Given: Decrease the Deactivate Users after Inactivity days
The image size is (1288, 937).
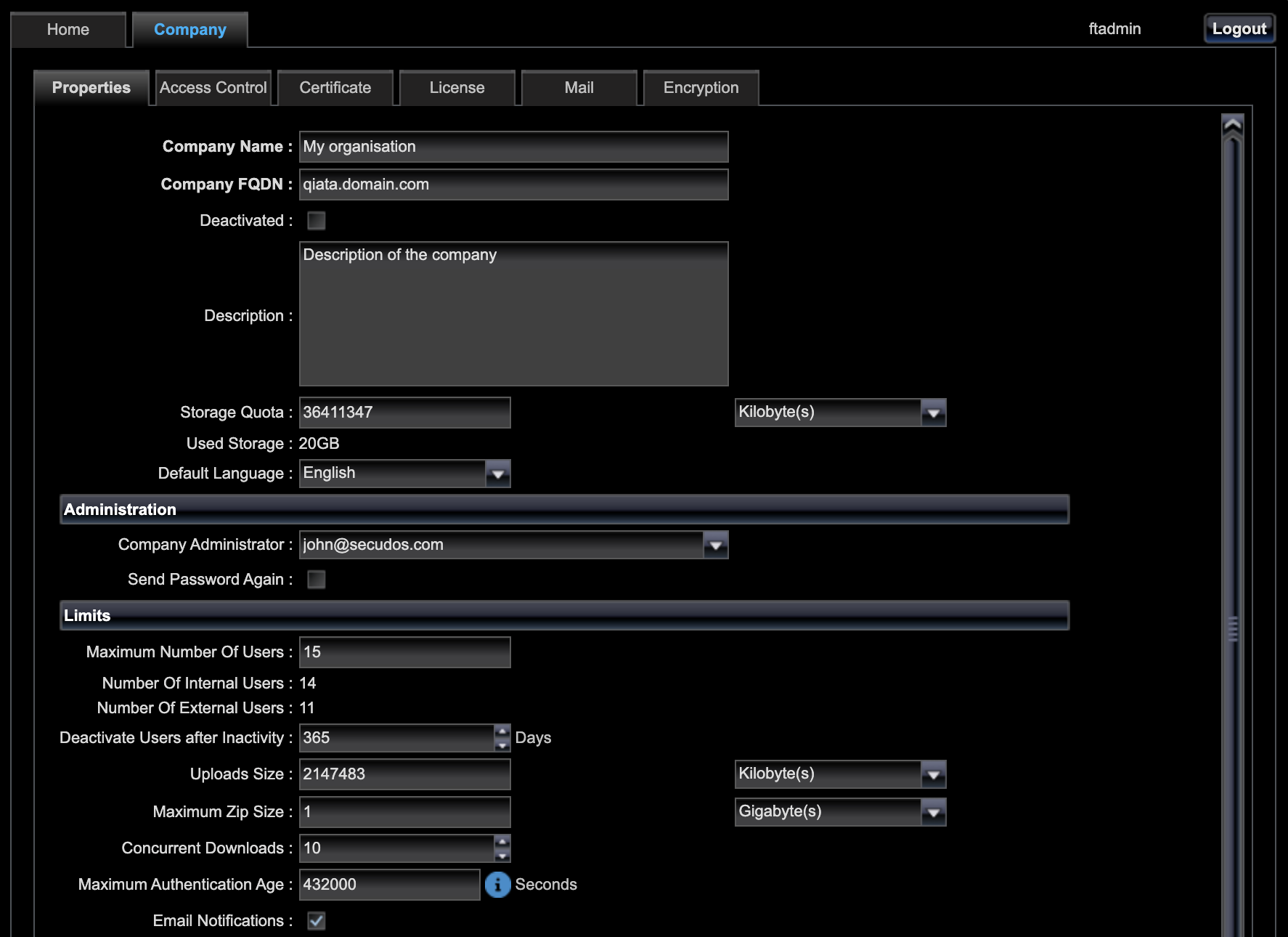Looking at the screenshot, I should (502, 745).
